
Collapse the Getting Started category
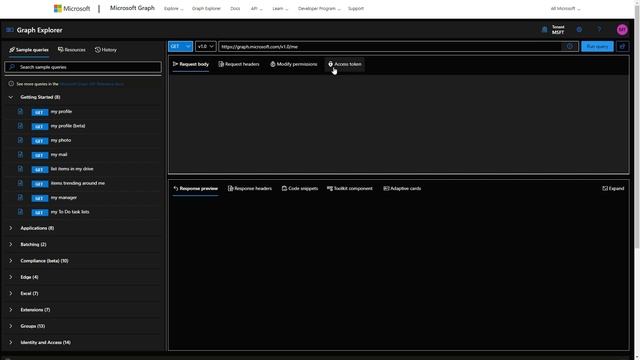pyautogui.click(x=11, y=97)
